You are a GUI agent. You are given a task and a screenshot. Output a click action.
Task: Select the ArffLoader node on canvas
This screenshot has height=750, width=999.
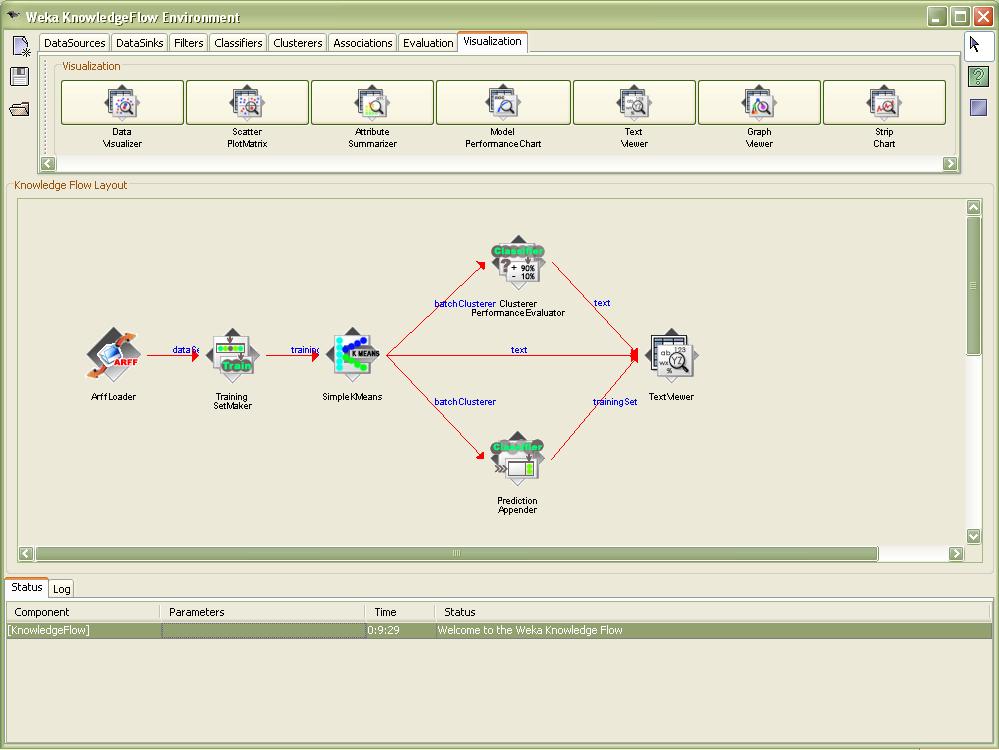[114, 355]
